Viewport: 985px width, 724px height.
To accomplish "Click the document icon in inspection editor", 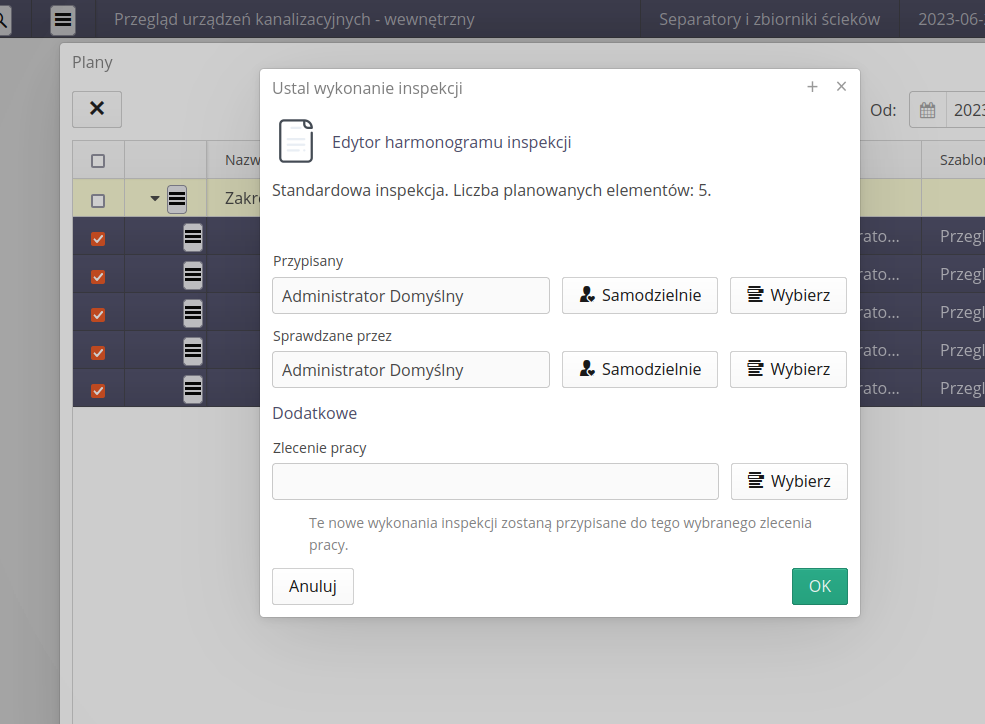I will click(x=295, y=142).
